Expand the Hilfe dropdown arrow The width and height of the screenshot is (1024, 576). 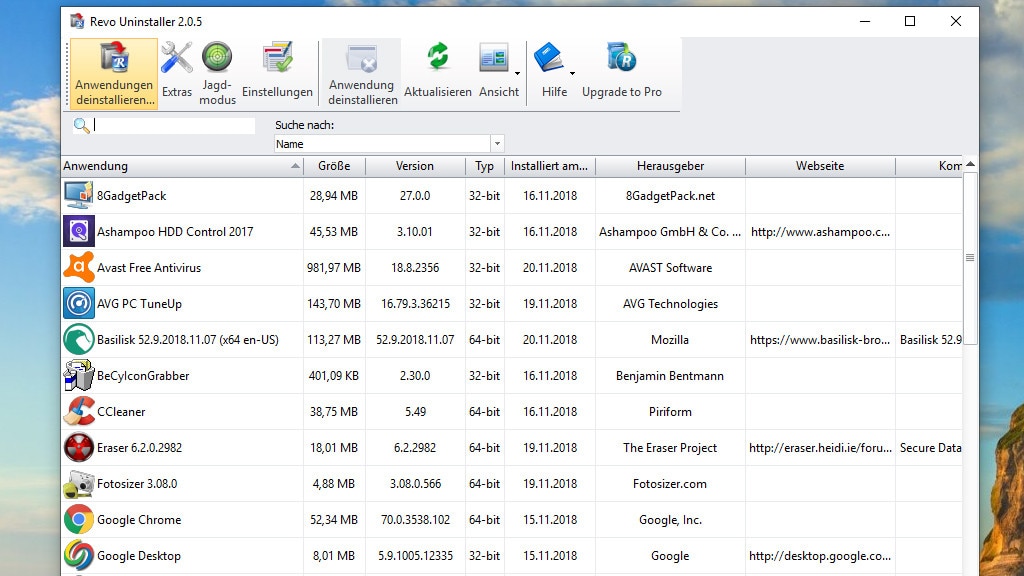(x=572, y=73)
